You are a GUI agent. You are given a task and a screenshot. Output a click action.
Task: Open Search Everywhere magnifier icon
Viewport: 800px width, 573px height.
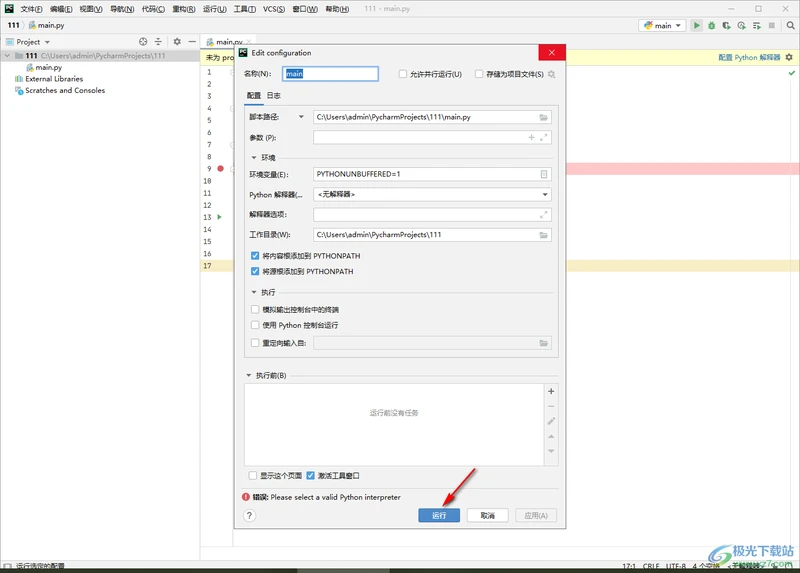(790, 26)
